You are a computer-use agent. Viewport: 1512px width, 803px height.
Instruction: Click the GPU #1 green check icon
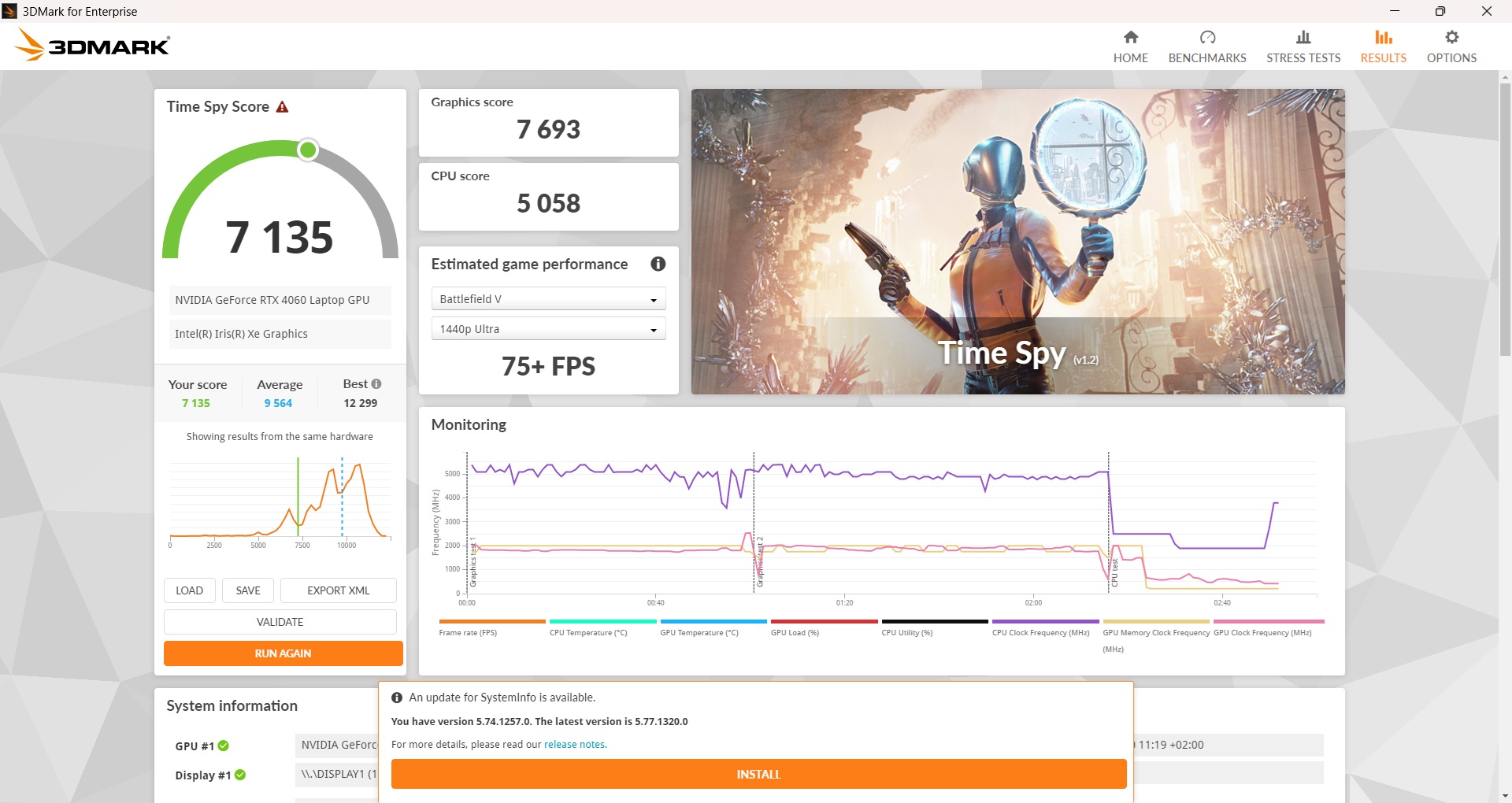tap(224, 746)
